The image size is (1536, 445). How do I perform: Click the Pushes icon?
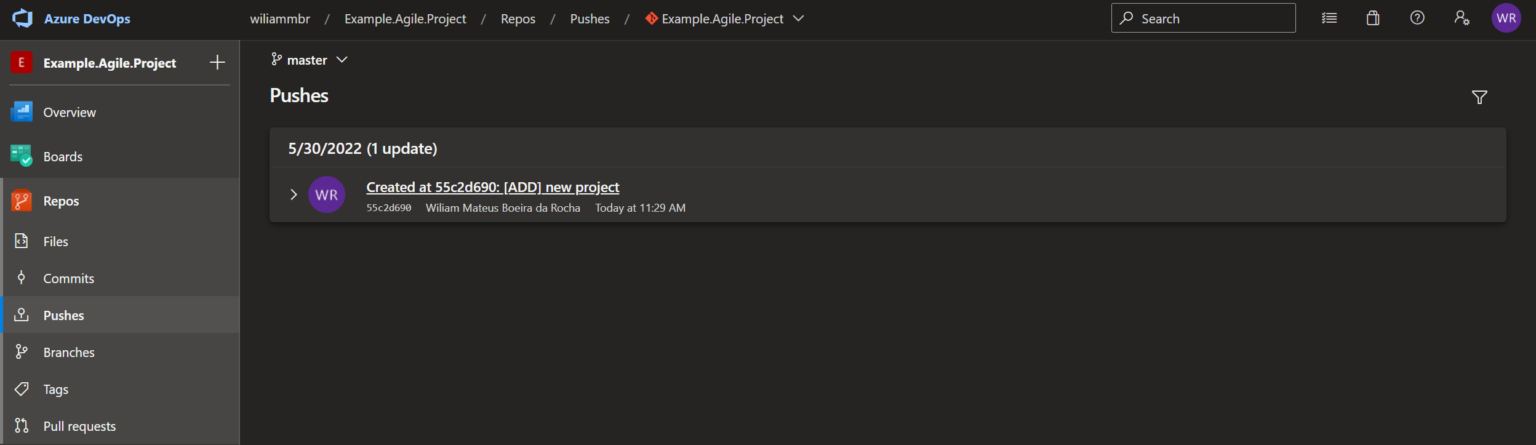pos(21,315)
